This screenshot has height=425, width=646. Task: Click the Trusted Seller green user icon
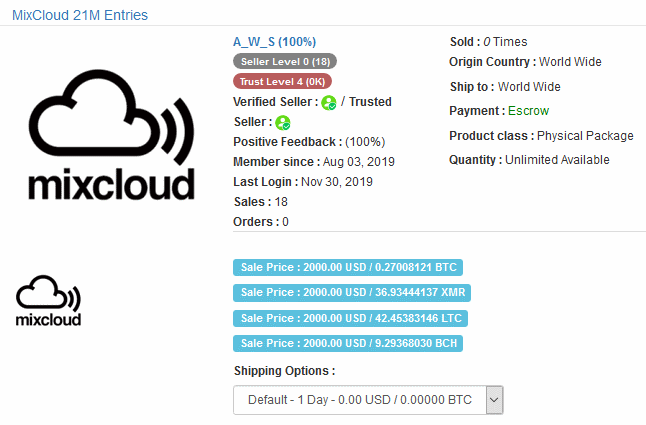(x=283, y=123)
